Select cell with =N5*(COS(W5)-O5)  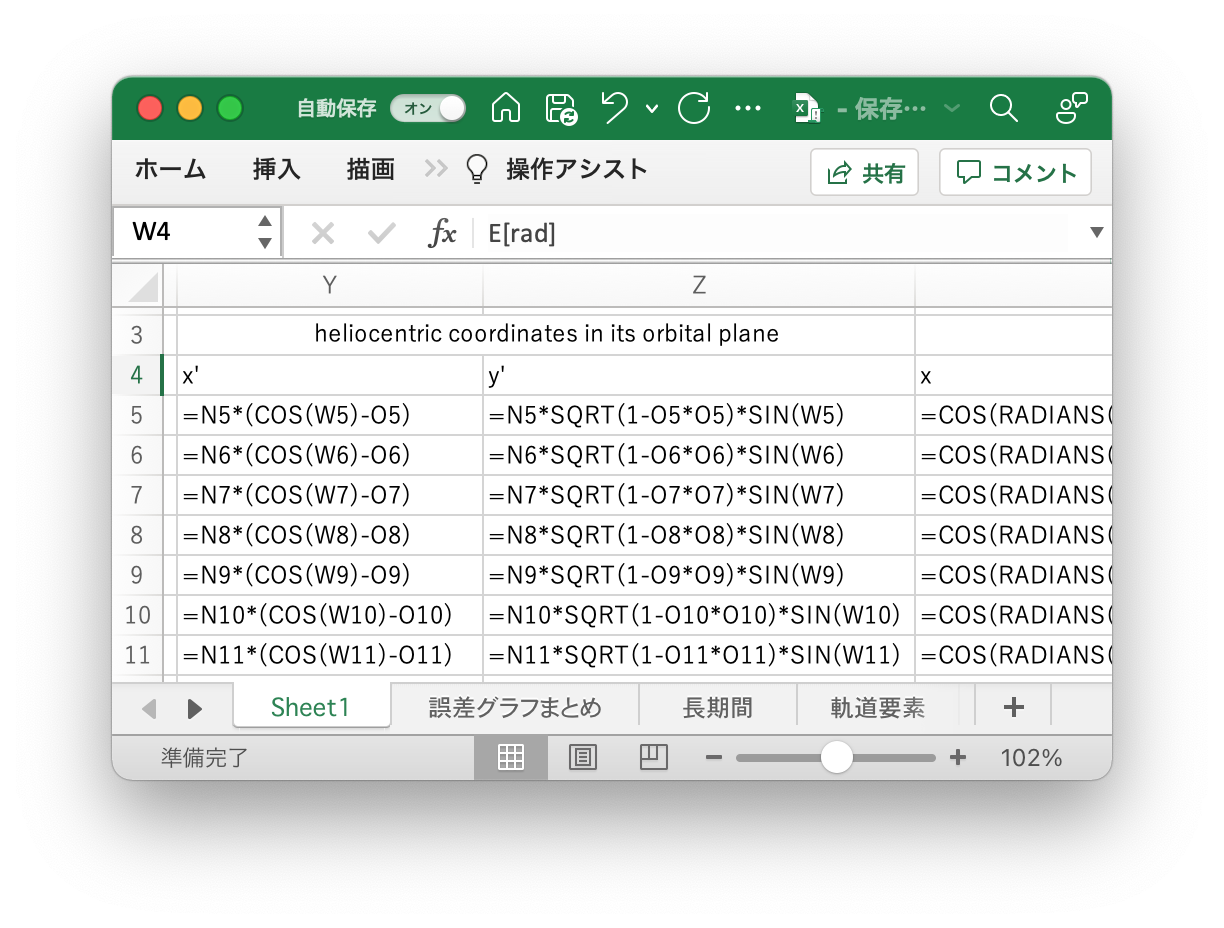[x=330, y=415]
